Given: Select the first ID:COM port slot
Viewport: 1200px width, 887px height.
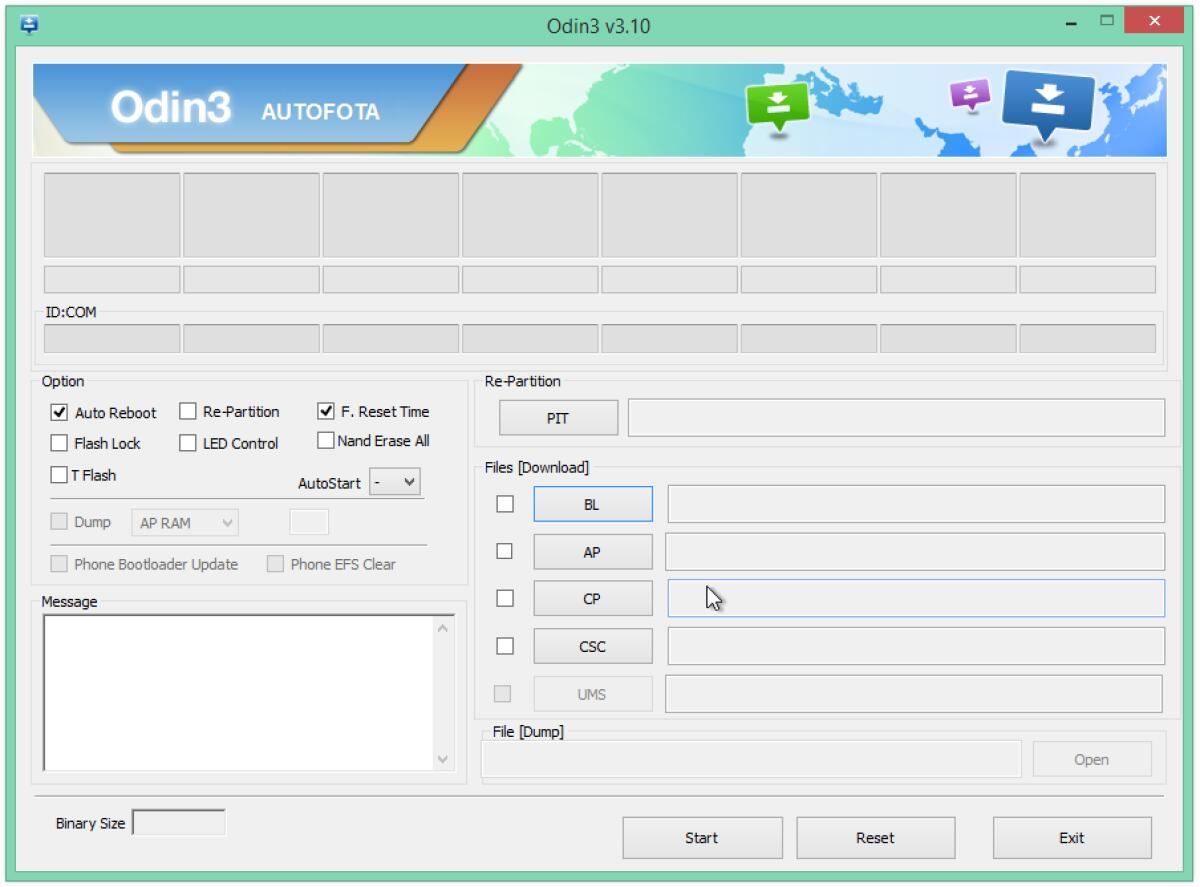Looking at the screenshot, I should pos(110,339).
